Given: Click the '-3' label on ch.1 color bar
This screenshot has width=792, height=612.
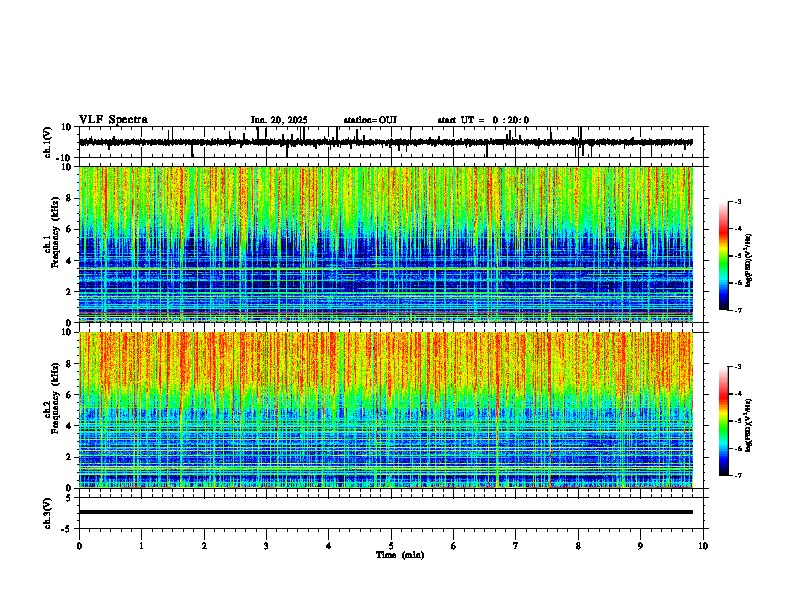Looking at the screenshot, I should click(x=738, y=201).
